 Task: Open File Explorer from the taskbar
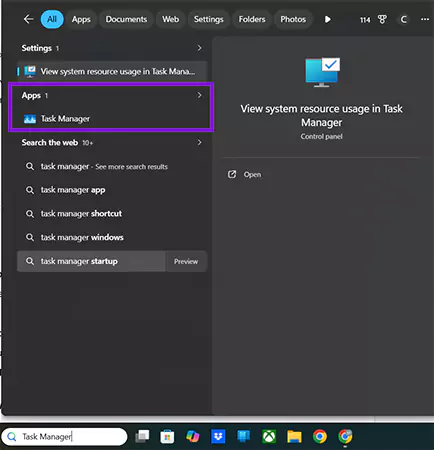coord(294,437)
